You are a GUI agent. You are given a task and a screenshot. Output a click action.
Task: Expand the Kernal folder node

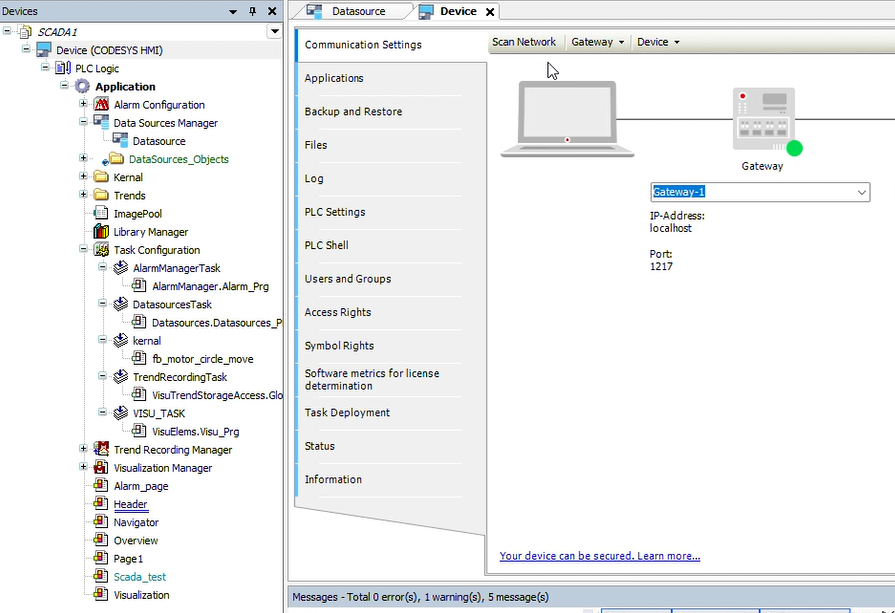(x=83, y=177)
